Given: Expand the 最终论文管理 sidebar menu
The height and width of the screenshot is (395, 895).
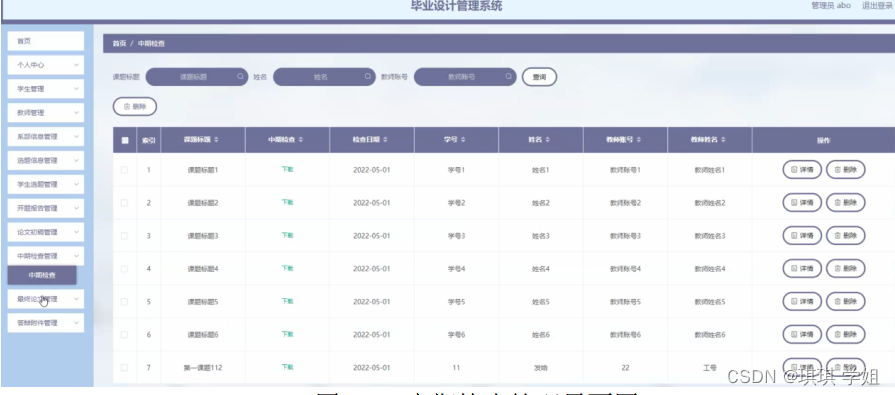Looking at the screenshot, I should (x=46, y=299).
